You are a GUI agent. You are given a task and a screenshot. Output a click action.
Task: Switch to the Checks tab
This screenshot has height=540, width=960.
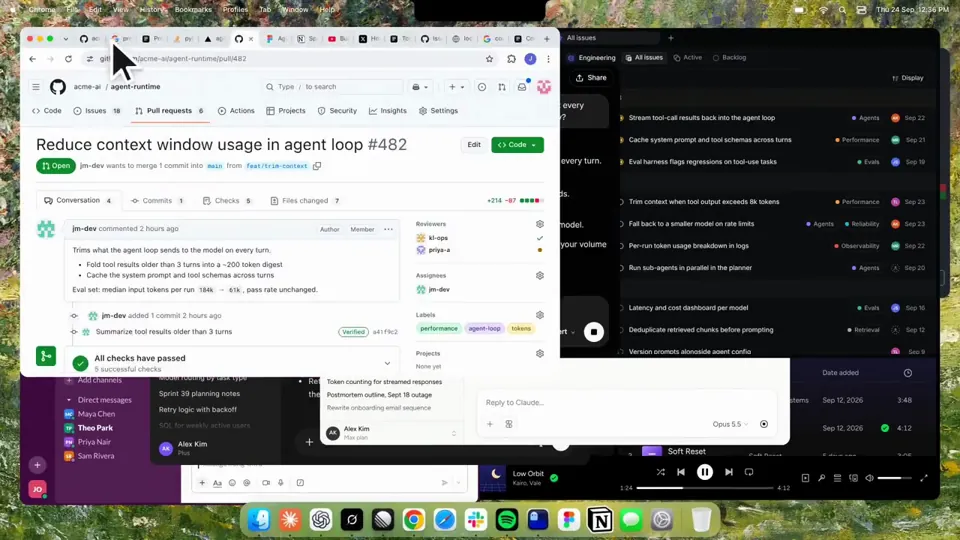pyautogui.click(x=227, y=201)
